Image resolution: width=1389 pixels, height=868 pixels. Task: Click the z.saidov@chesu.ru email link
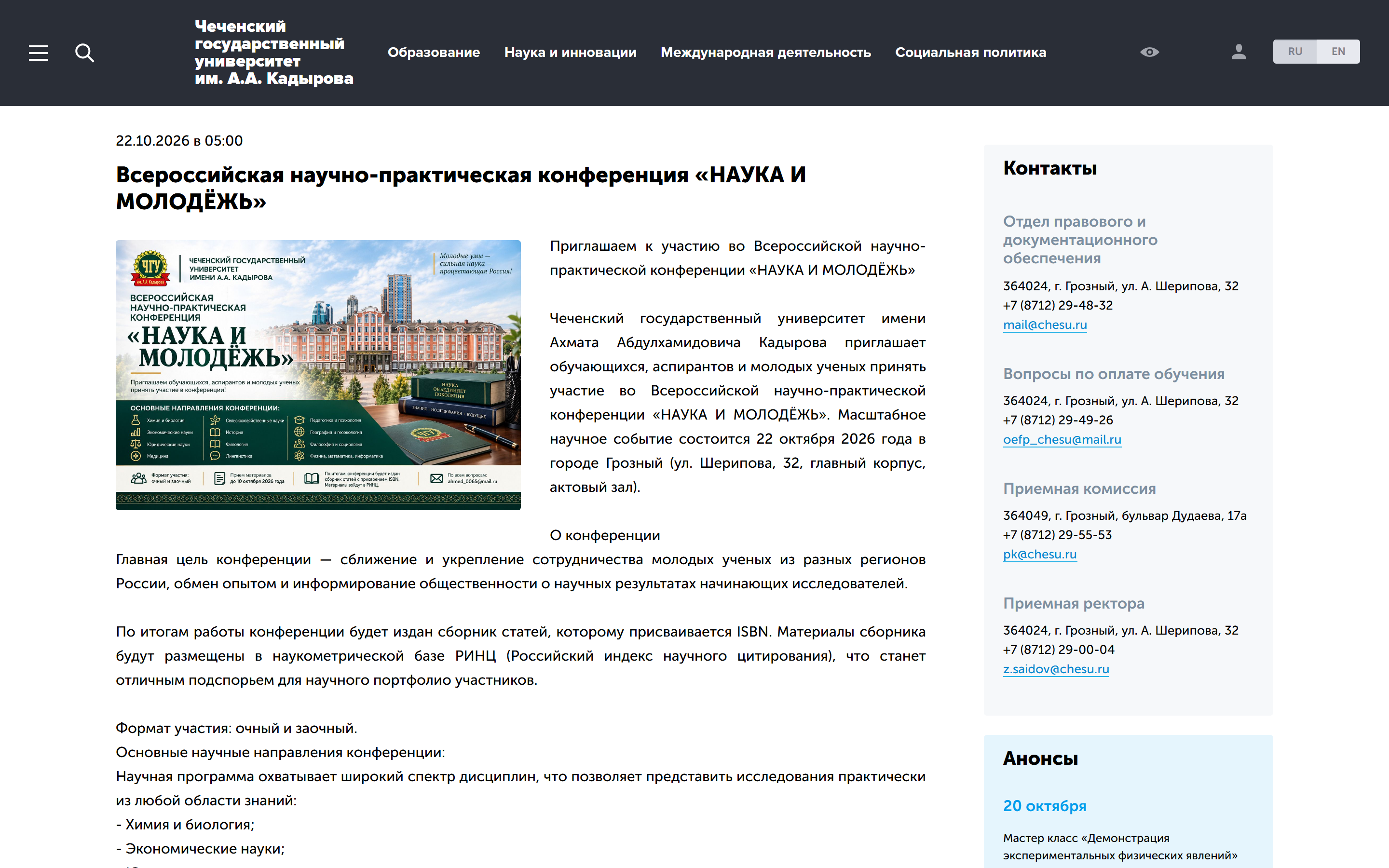click(1056, 669)
